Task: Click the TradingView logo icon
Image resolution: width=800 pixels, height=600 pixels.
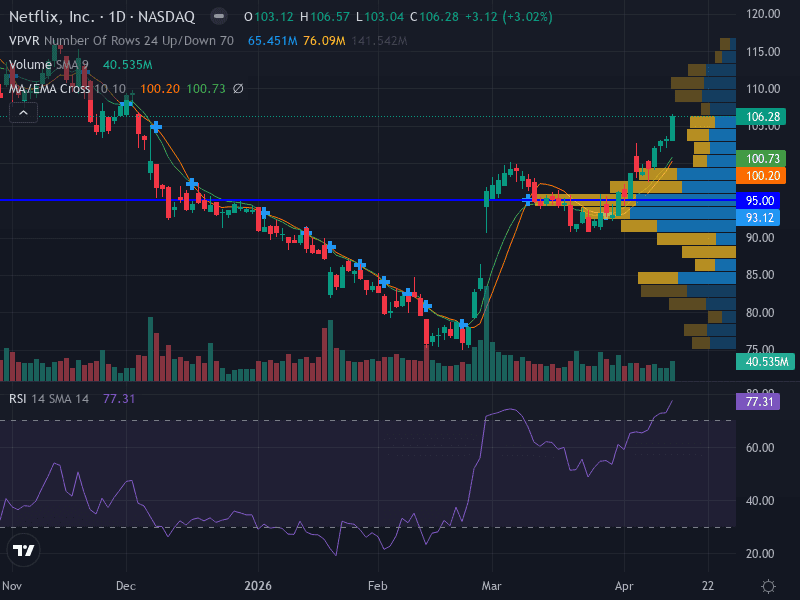Action: [23, 550]
